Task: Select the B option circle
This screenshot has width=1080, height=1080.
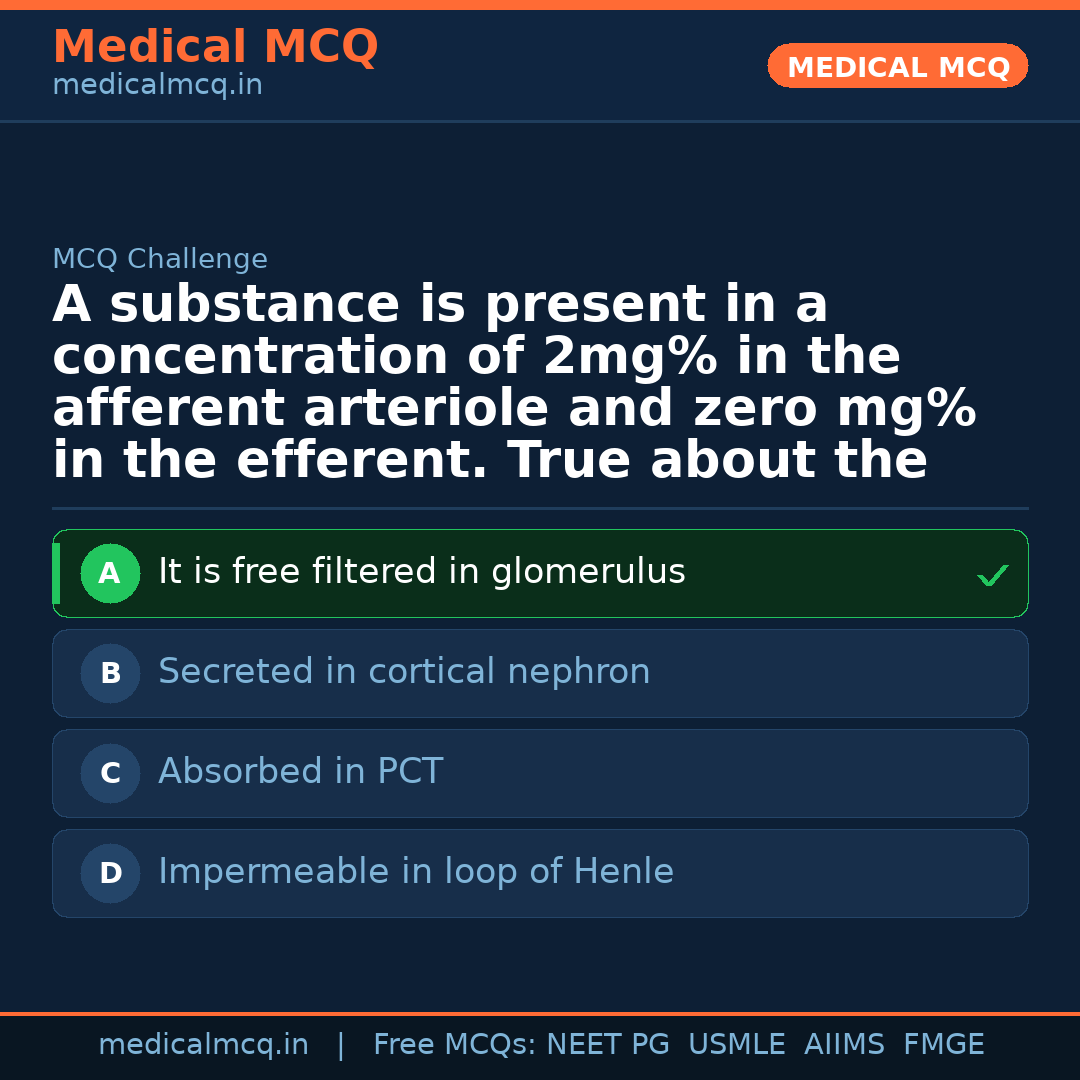Action: [110, 674]
